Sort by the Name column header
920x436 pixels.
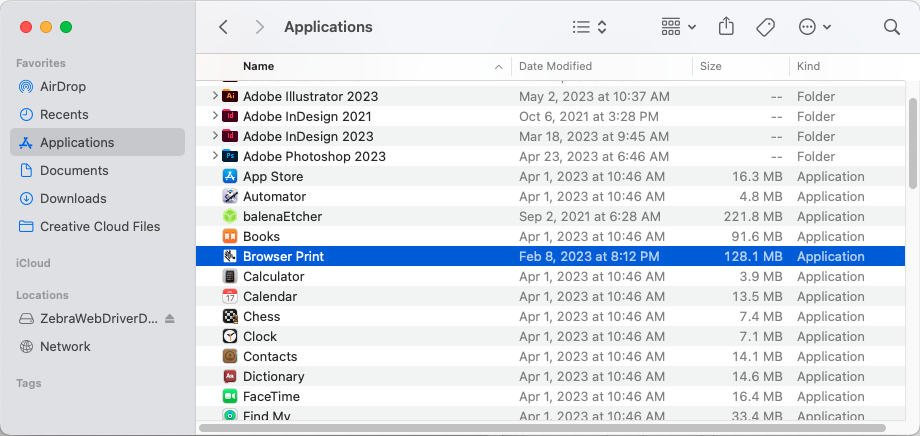tap(258, 66)
